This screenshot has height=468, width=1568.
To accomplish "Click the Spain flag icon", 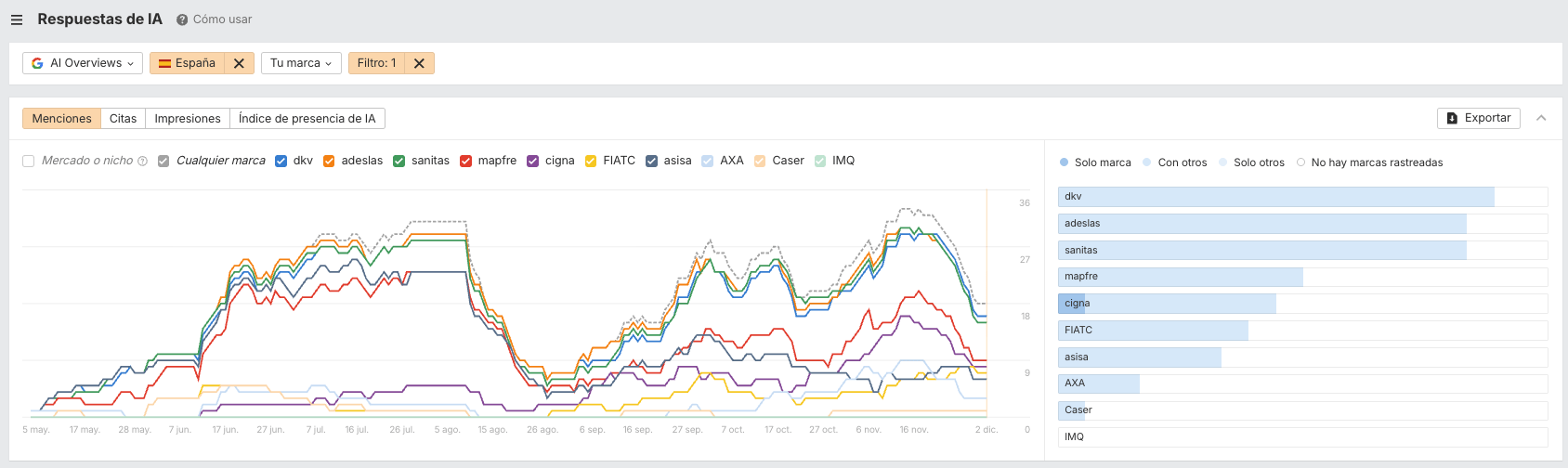I will 164,63.
